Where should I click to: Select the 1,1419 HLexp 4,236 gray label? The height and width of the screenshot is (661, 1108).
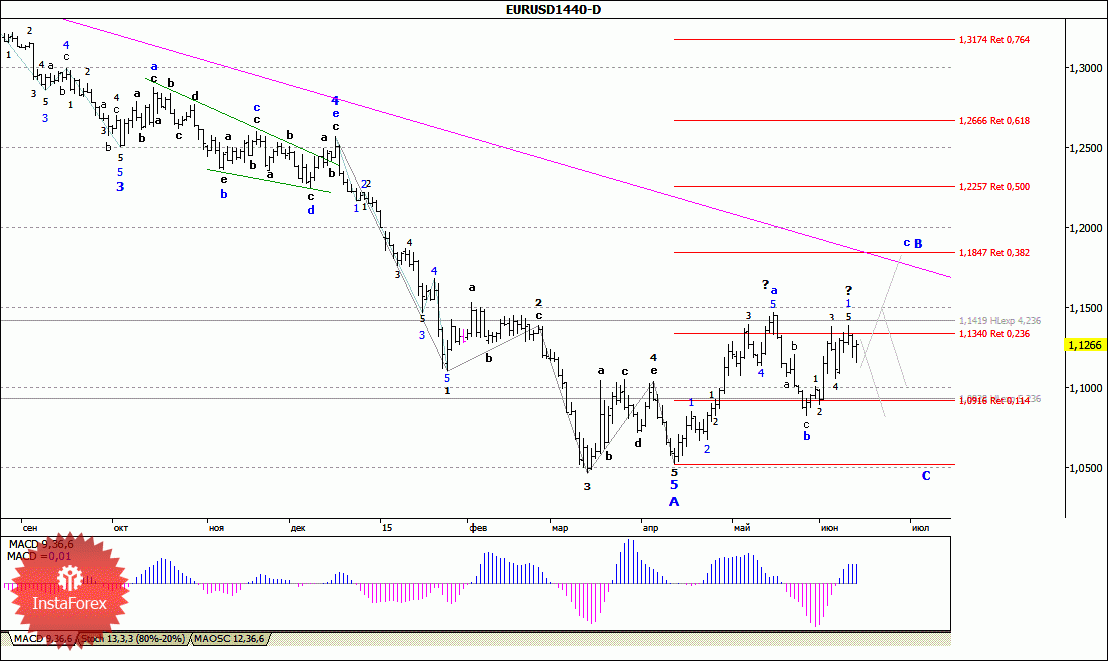[1000, 321]
